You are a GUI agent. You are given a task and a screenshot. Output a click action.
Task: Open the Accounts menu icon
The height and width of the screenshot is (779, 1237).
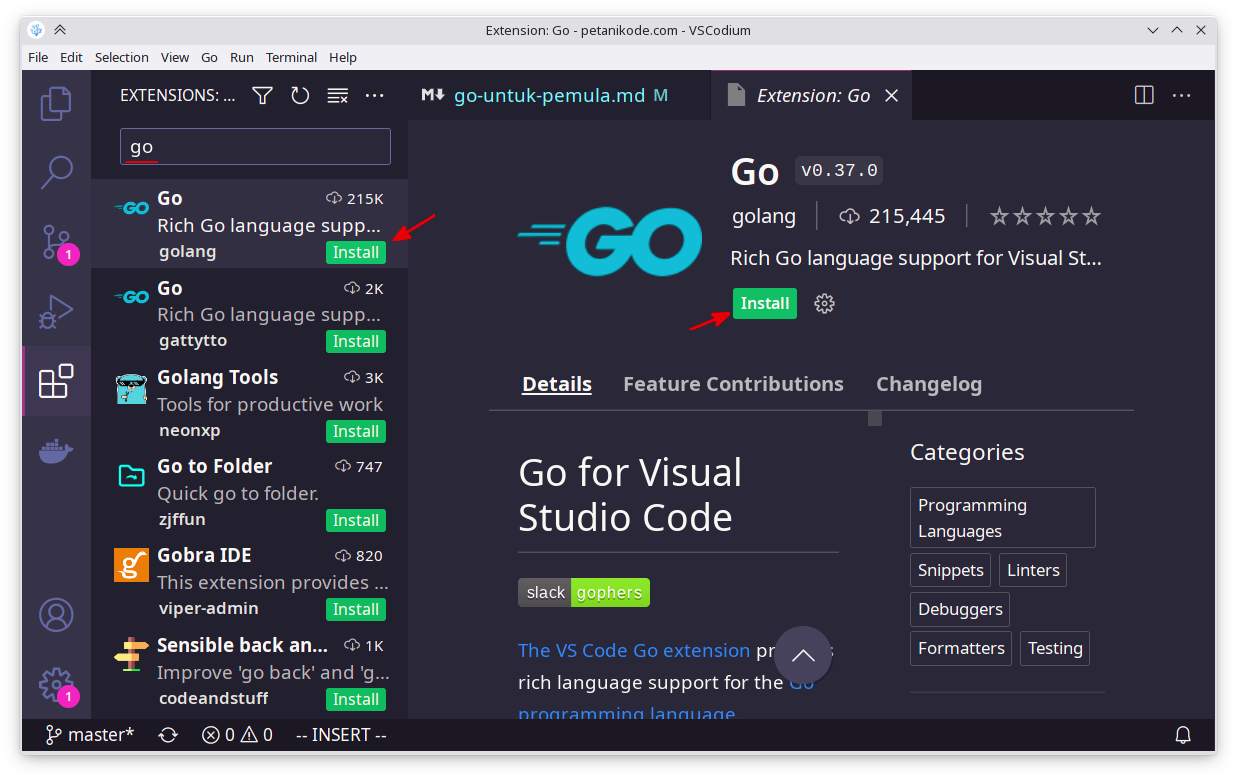(56, 615)
